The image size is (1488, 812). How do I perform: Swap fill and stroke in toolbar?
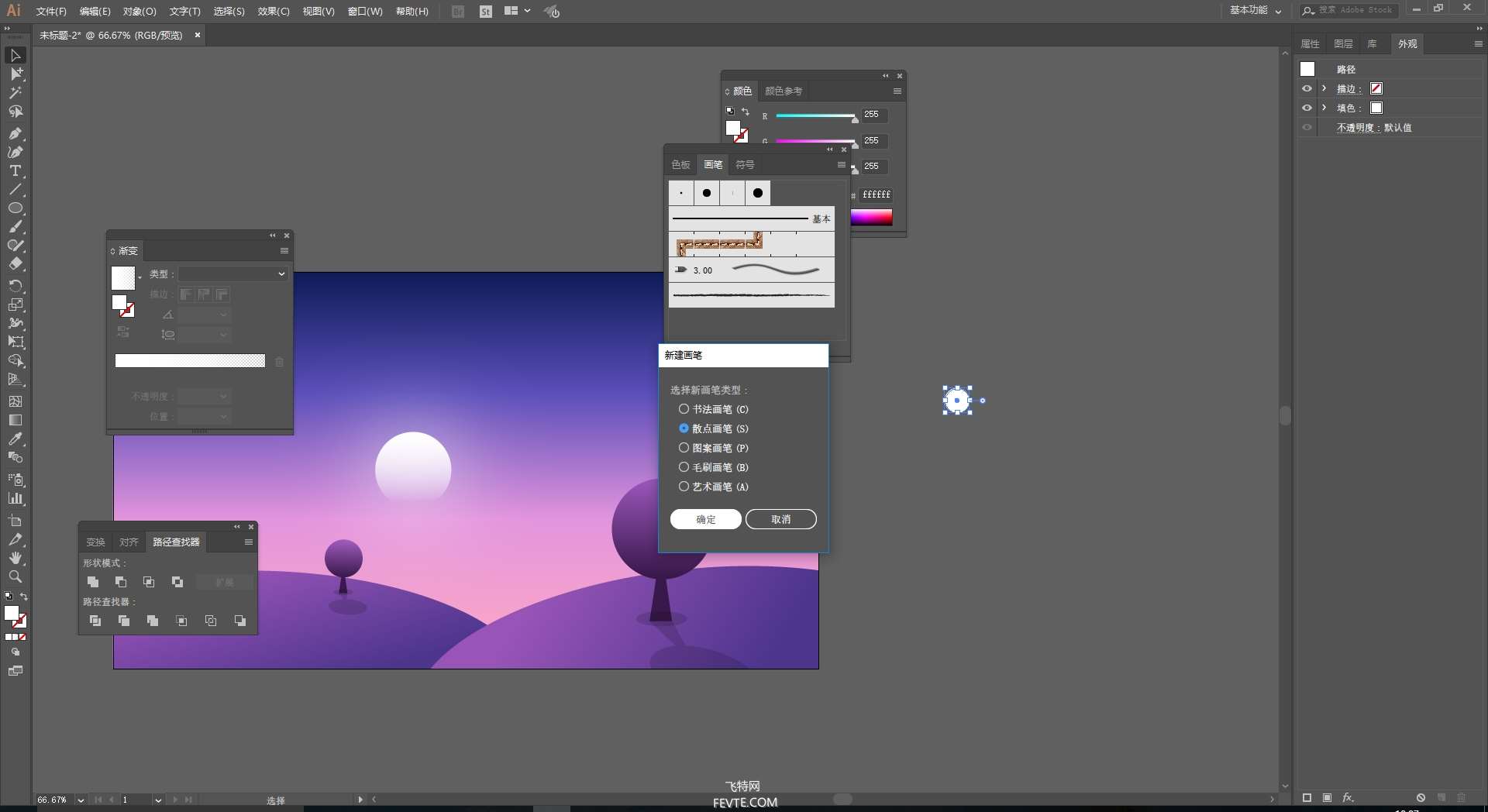[x=24, y=597]
